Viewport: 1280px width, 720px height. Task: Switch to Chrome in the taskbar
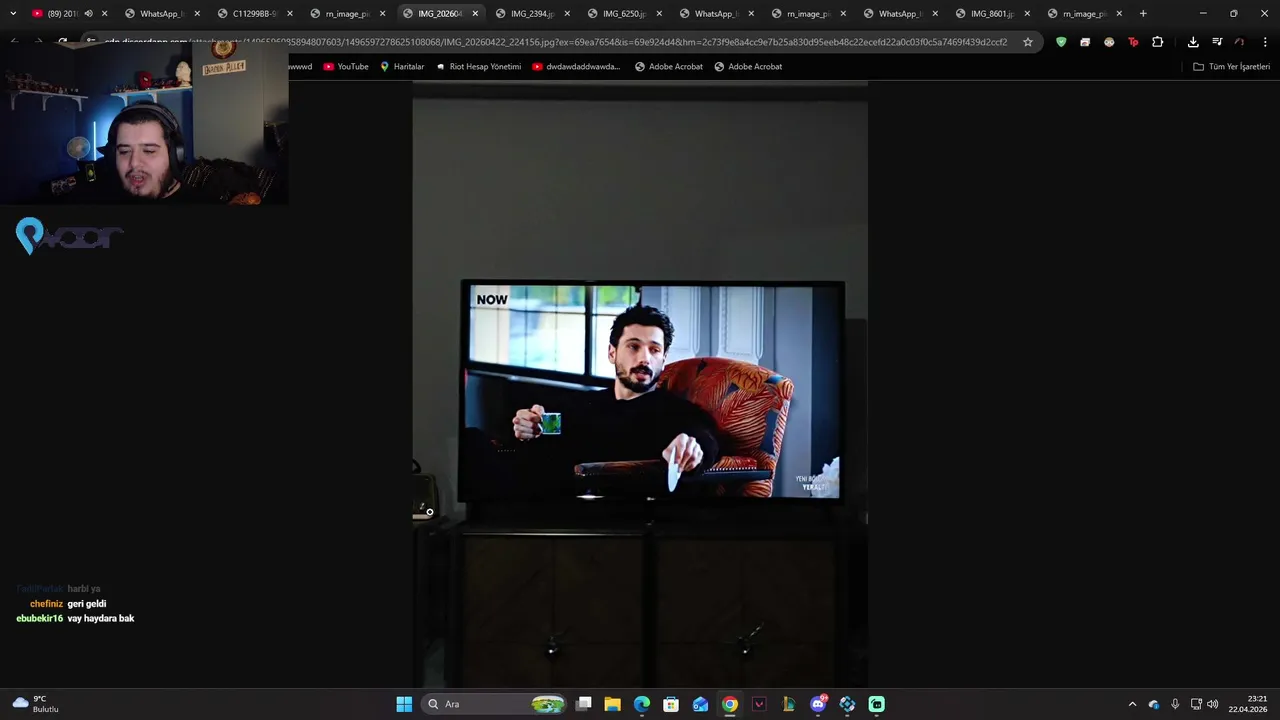click(730, 704)
